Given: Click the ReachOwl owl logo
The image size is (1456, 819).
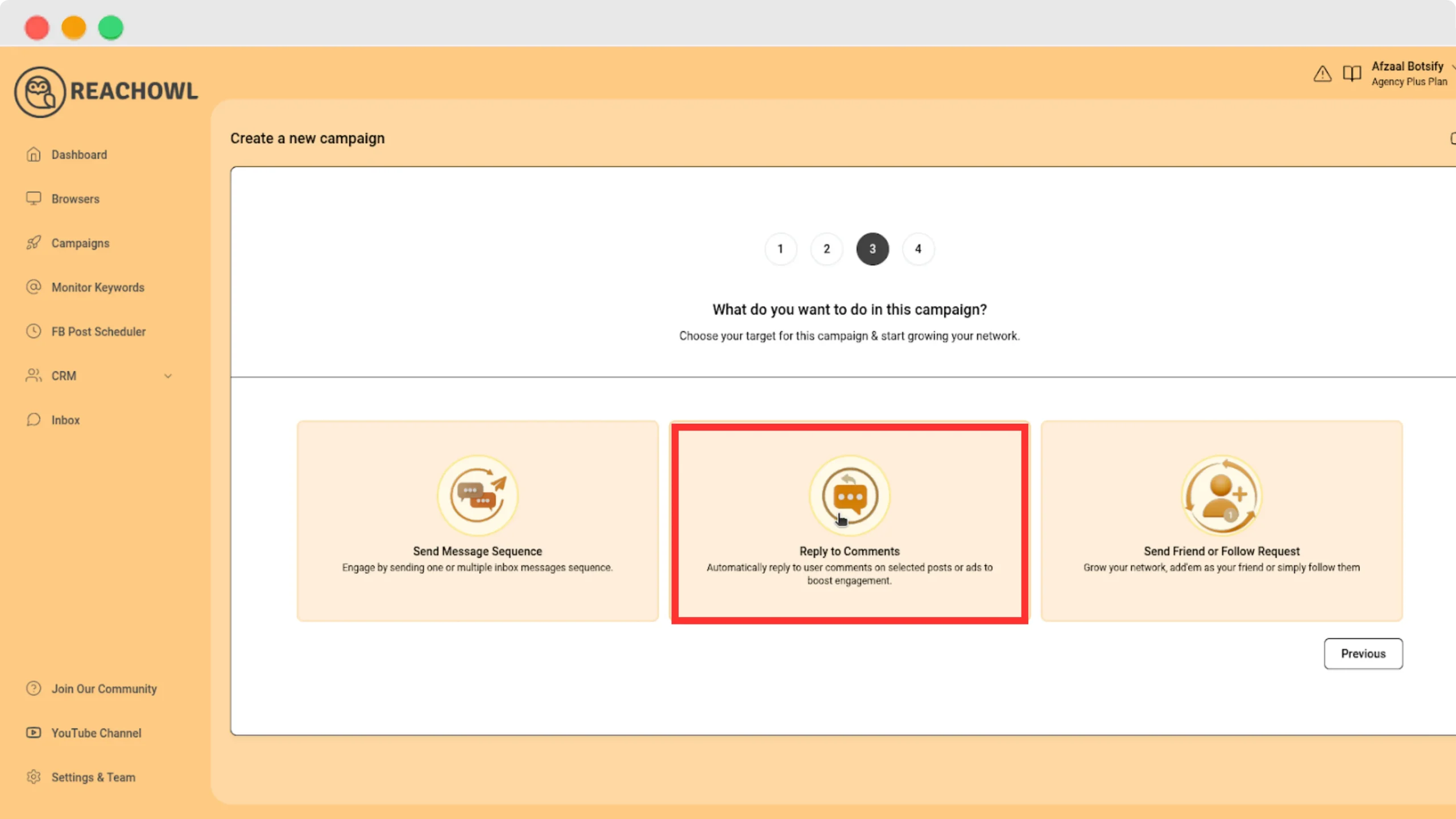Looking at the screenshot, I should tap(40, 92).
